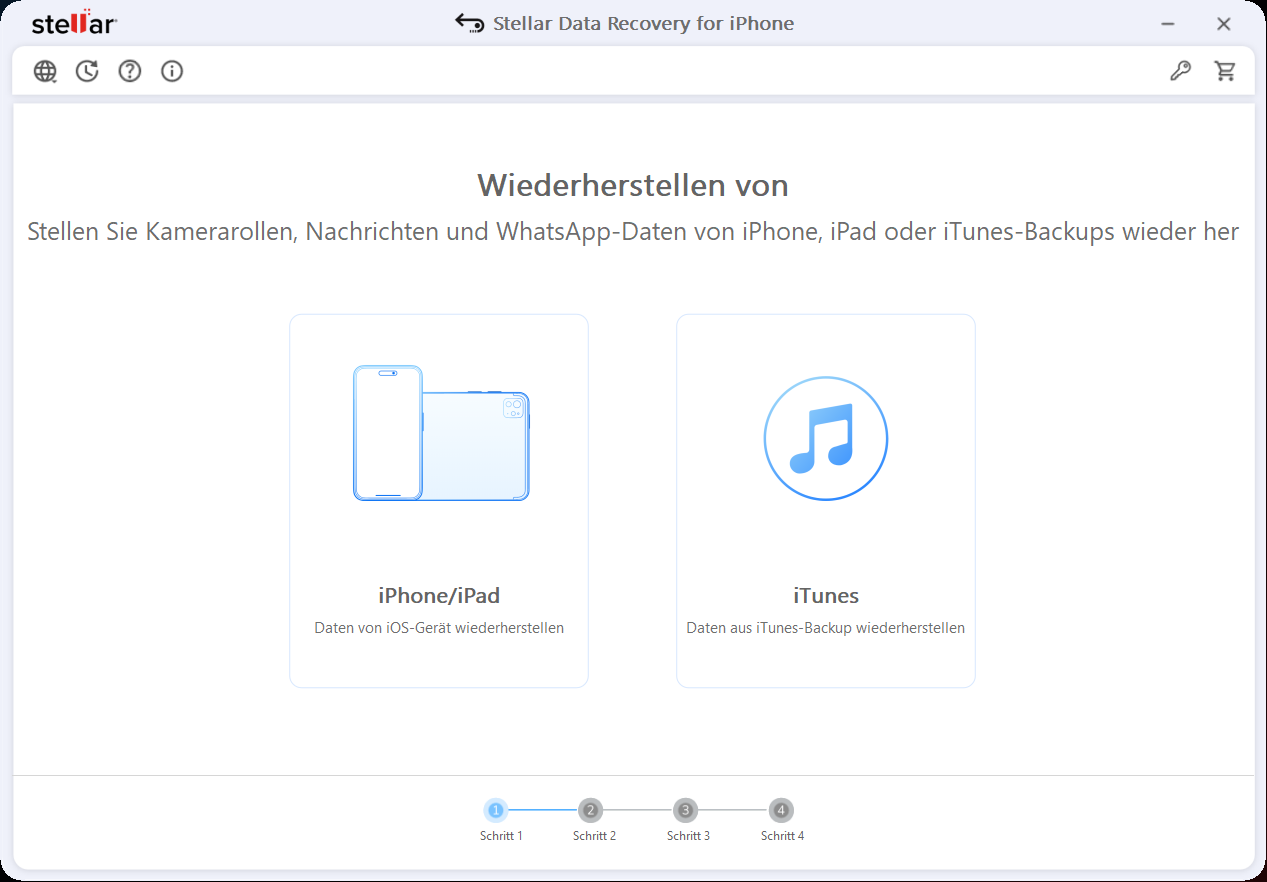Screen dimensions: 1267x882
Task: Click the Stellar logo in title bar
Action: 74,24
